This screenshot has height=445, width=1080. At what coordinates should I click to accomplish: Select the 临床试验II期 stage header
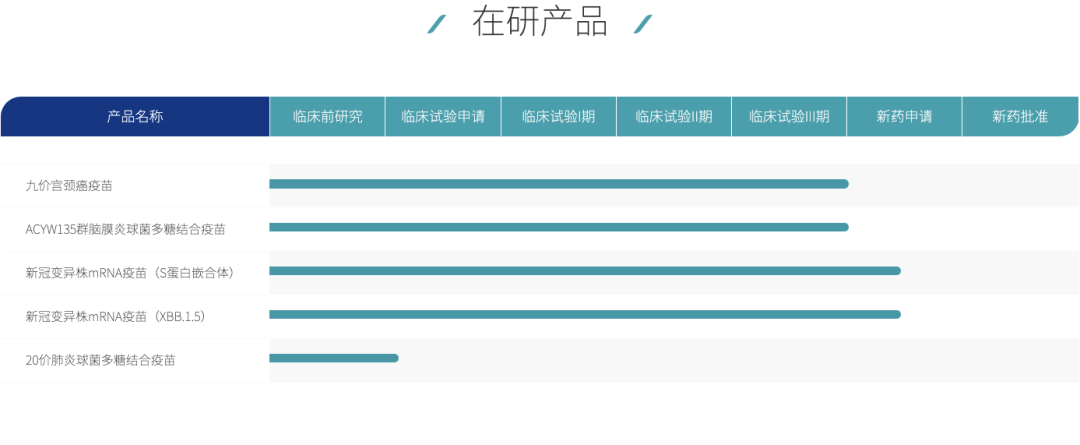click(x=674, y=116)
